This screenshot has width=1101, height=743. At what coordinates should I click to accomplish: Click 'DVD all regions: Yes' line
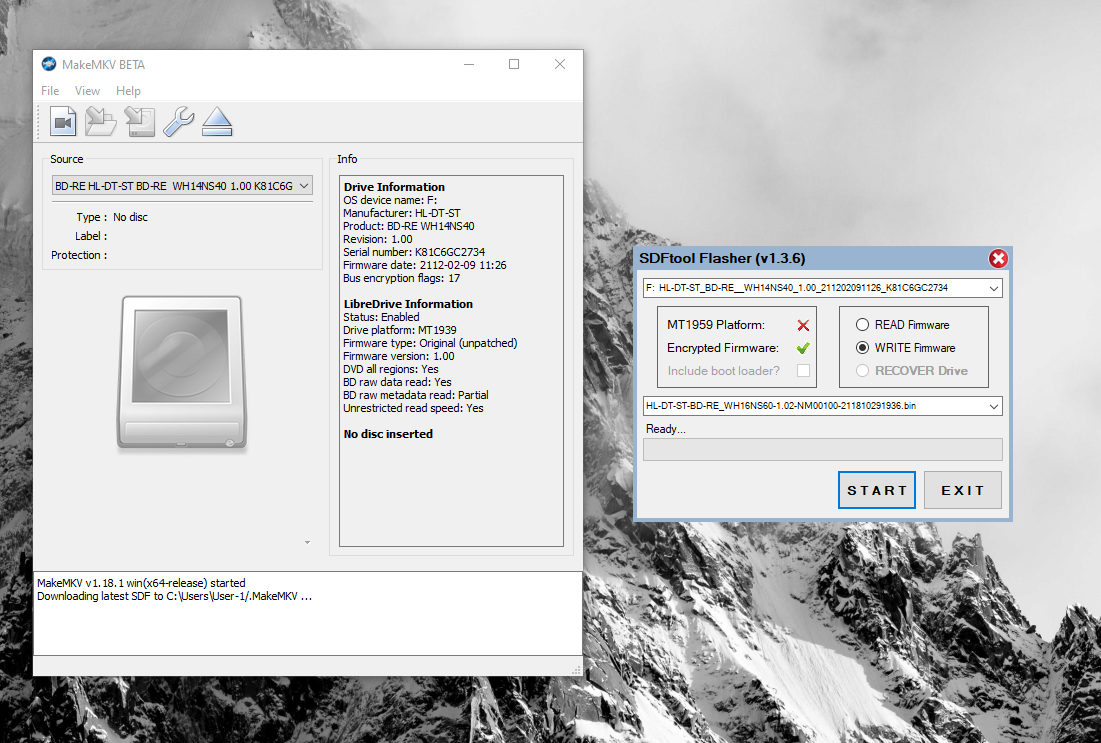(x=390, y=369)
